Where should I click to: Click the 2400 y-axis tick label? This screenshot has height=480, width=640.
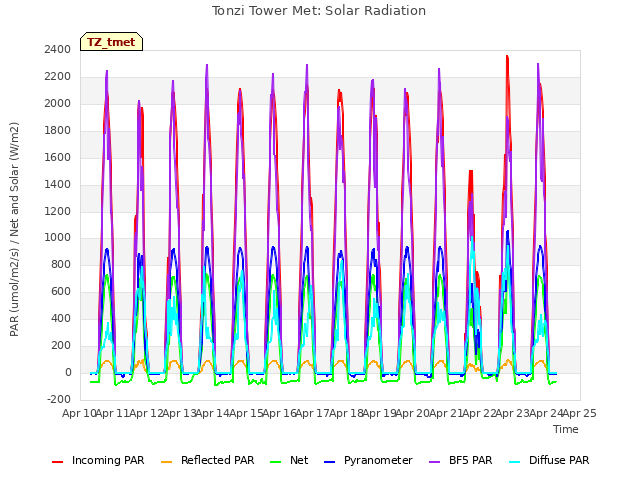pos(58,49)
